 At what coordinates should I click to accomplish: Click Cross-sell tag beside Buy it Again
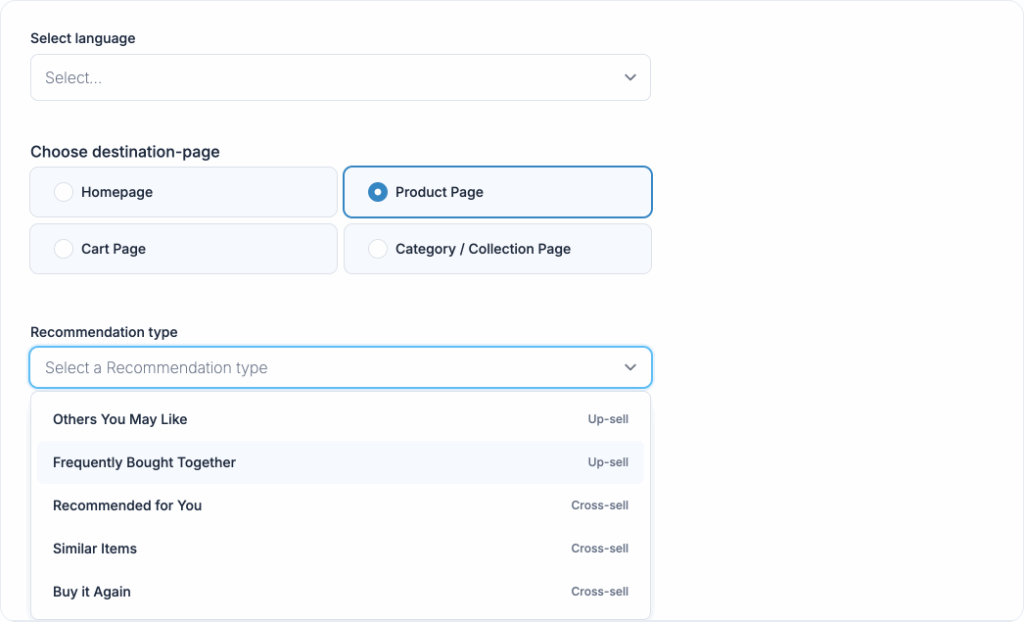[x=600, y=592]
